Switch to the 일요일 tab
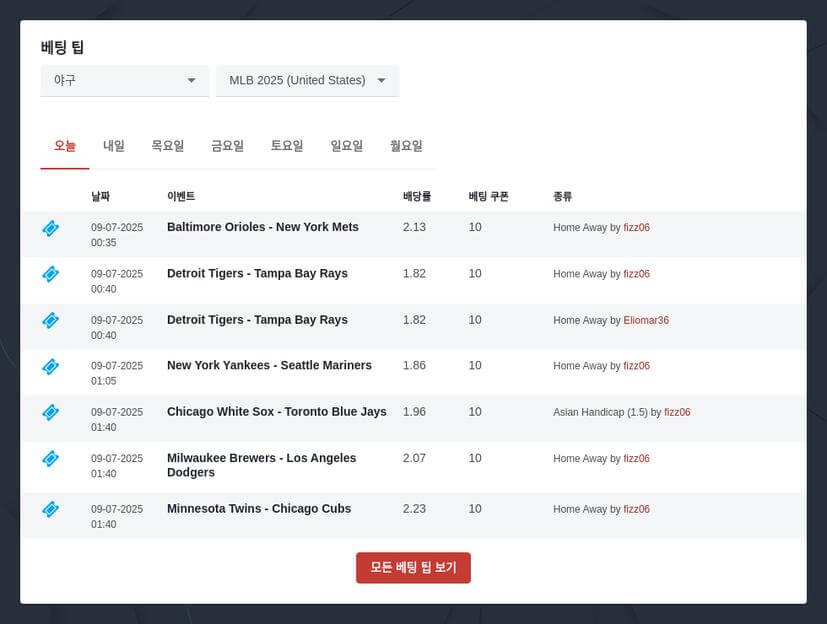The height and width of the screenshot is (624, 827). coord(347,146)
